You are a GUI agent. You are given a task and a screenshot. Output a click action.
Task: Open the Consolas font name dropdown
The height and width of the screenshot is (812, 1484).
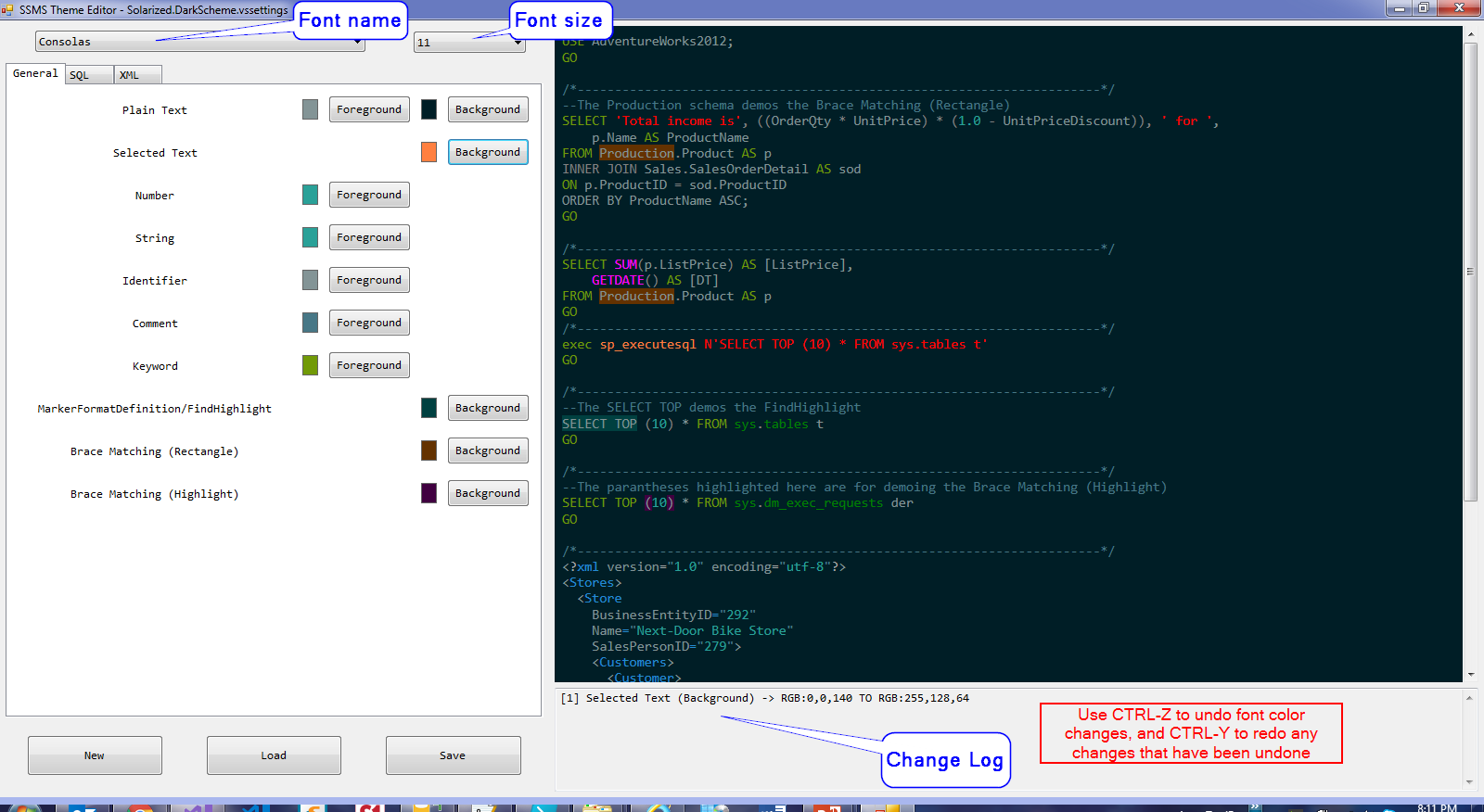(x=199, y=42)
